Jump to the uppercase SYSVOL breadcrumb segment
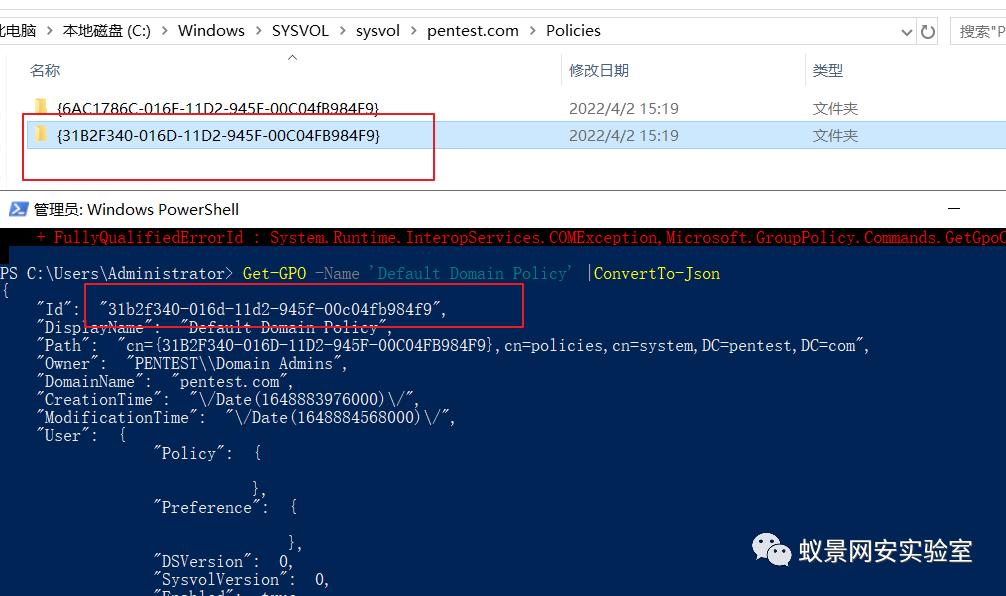Viewport: 1006px width, 596px height. coord(299,31)
